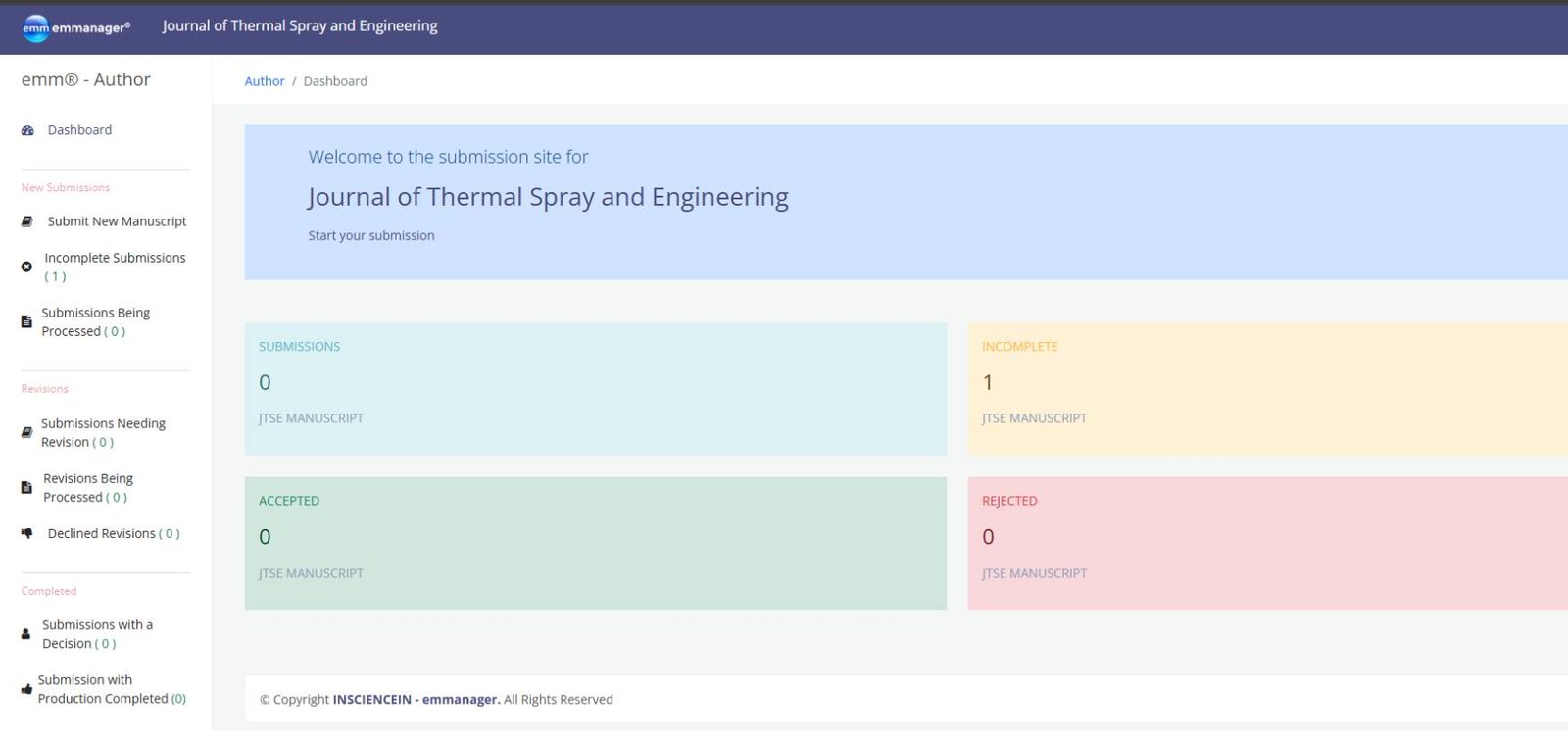Click the INSCIENCEIN - emmanager footer link
Screen dimensions: 1568x731
(x=416, y=700)
